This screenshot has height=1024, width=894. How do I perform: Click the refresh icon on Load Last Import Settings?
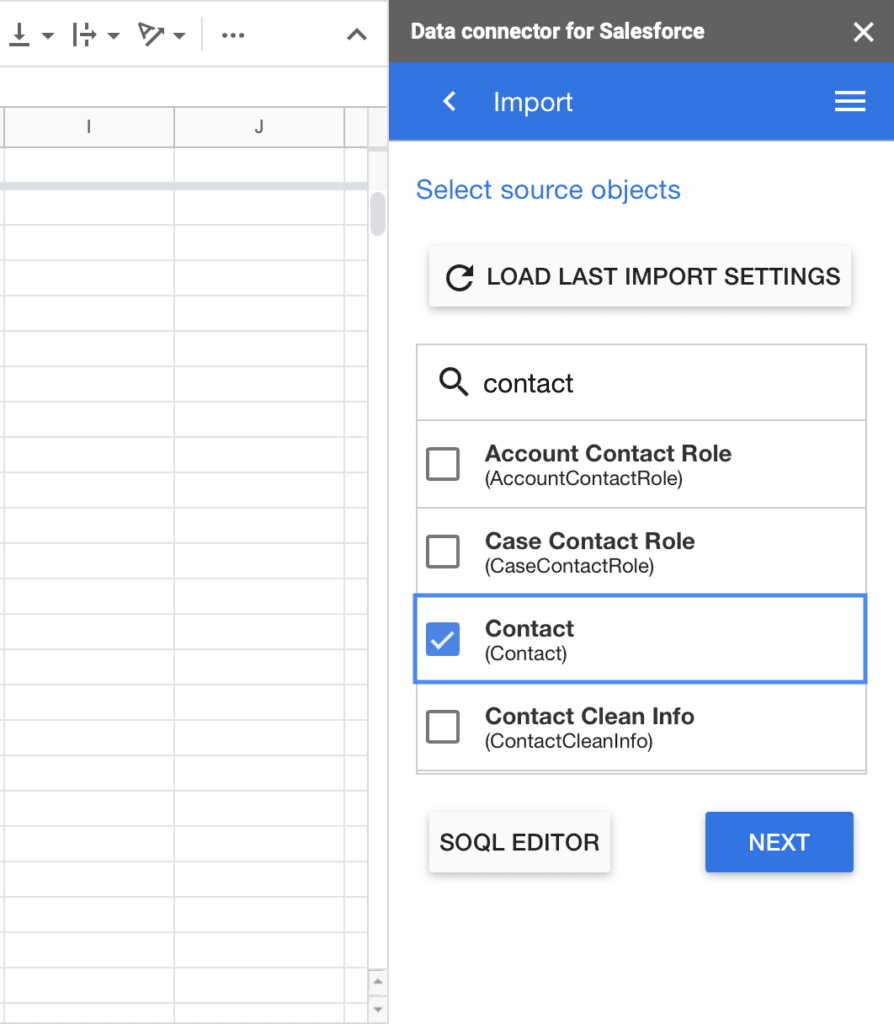tap(459, 277)
